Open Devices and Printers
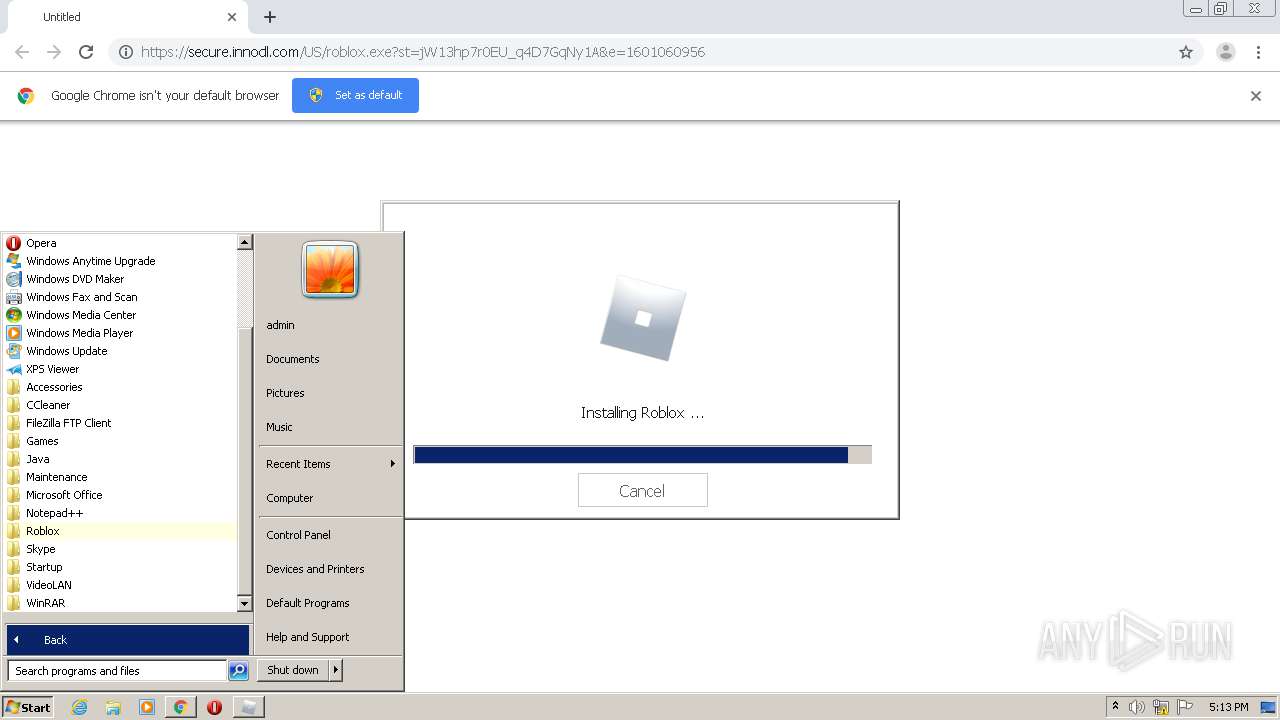The width and height of the screenshot is (1280, 720). coord(330,569)
